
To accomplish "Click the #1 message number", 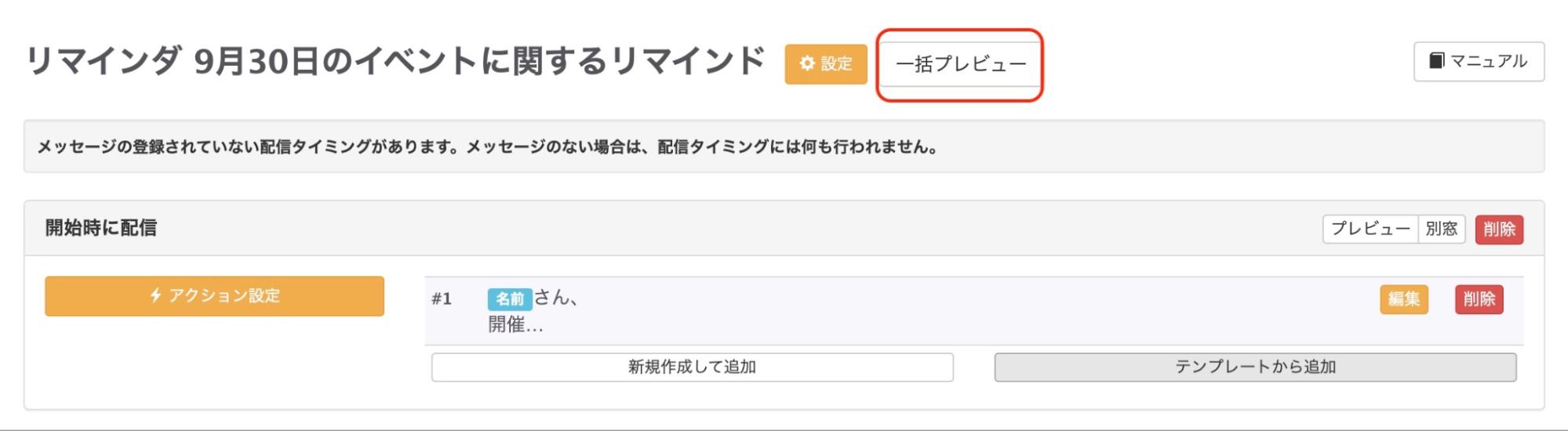I will [442, 299].
